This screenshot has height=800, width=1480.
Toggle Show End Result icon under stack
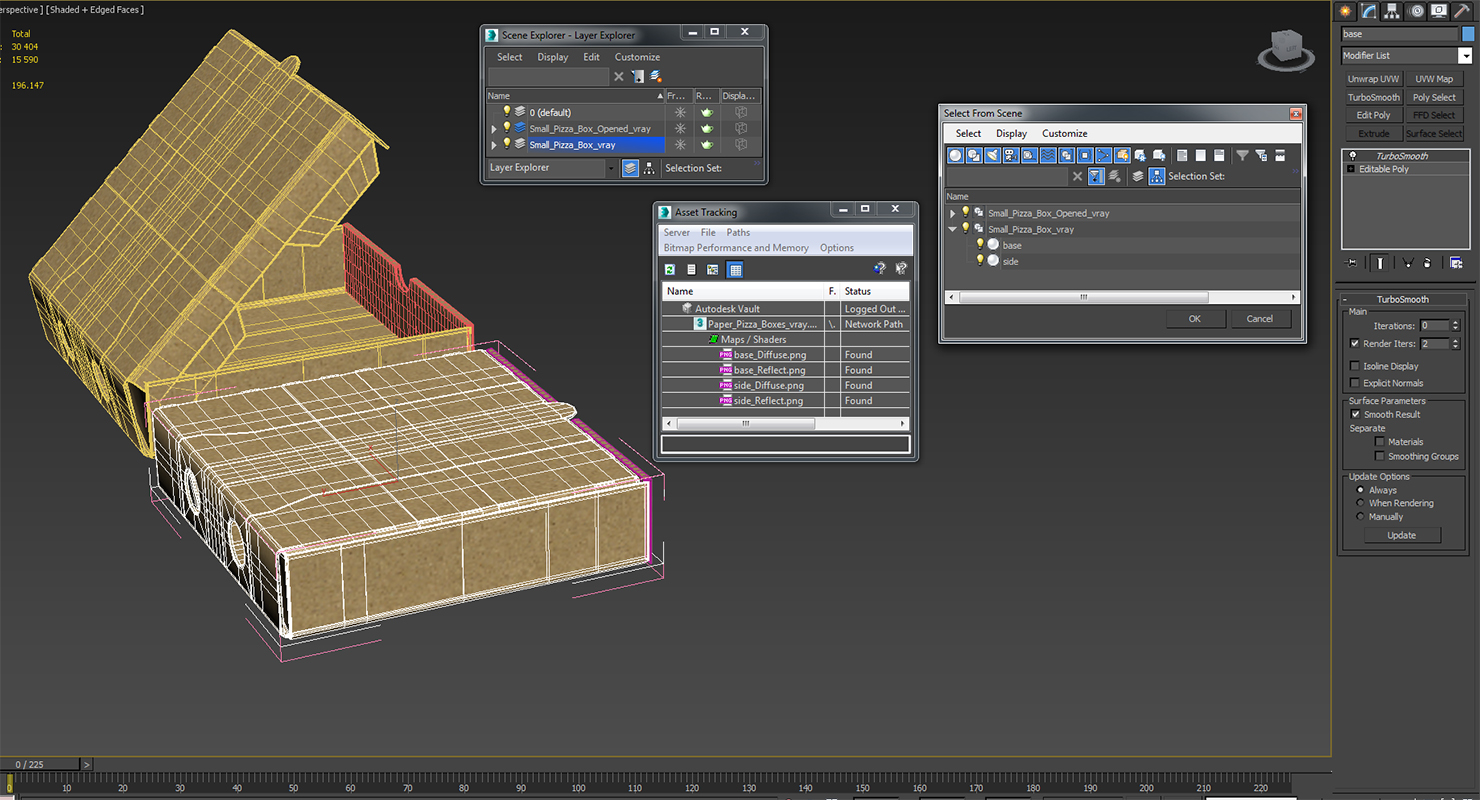1379,262
